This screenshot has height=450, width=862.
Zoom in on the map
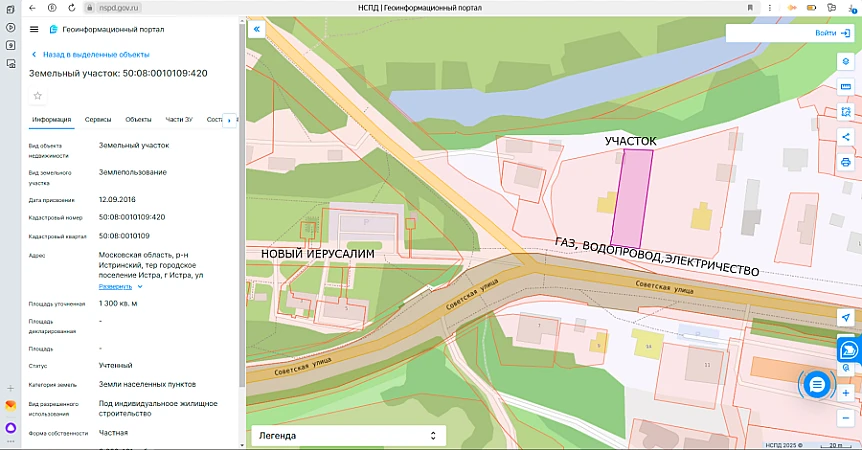(845, 393)
